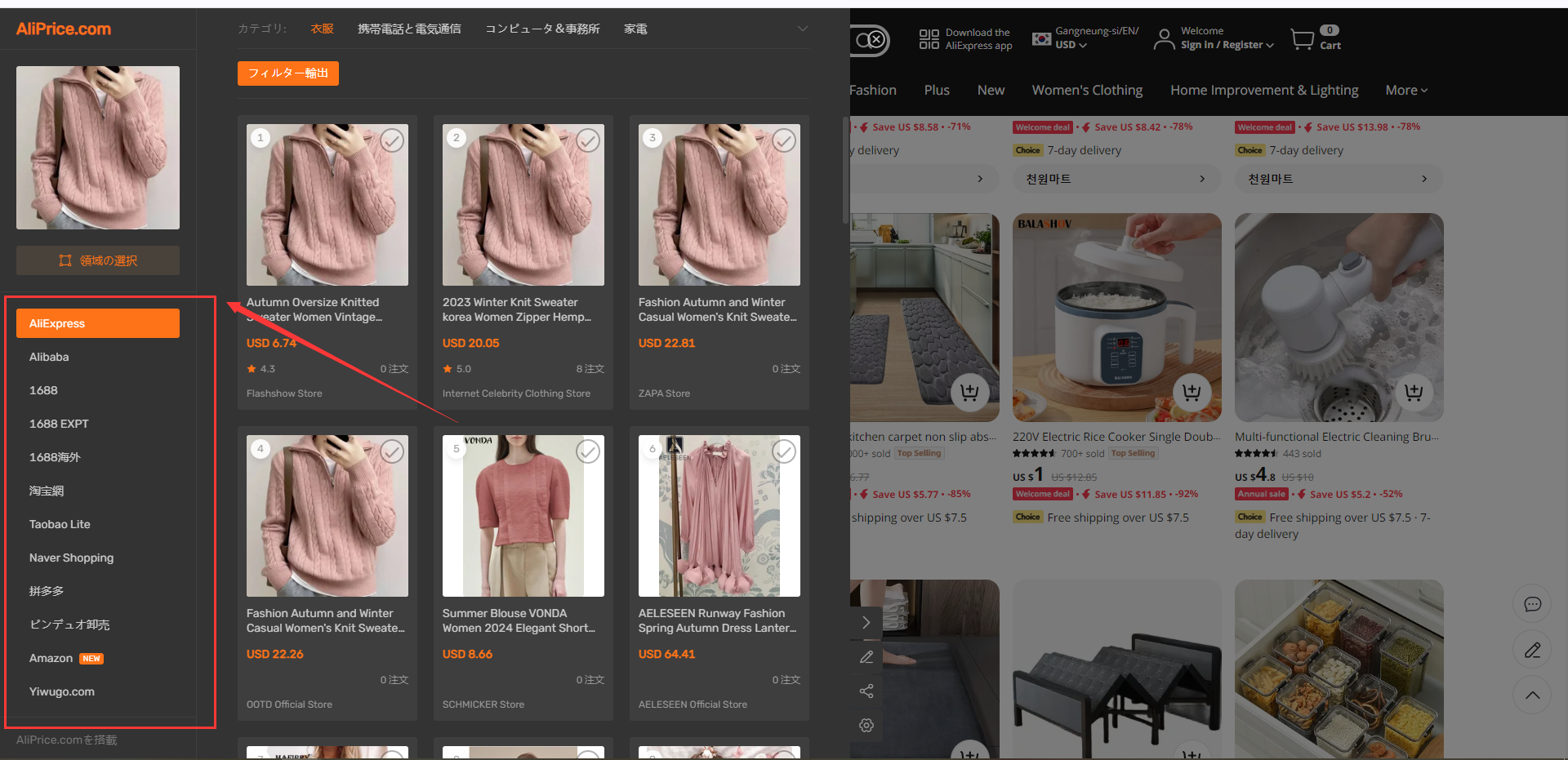Open the Gangneung-si/EN/USD region dropdown
Screen dimensions: 1568x760
(x=1086, y=38)
